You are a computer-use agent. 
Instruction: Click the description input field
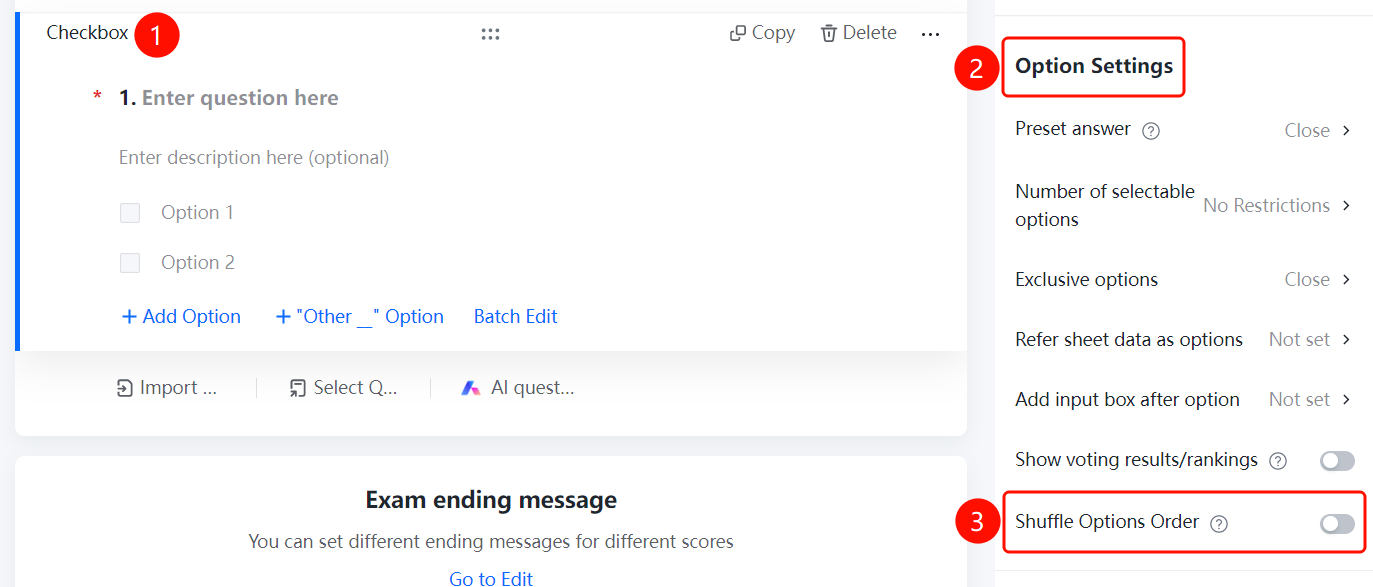[254, 158]
